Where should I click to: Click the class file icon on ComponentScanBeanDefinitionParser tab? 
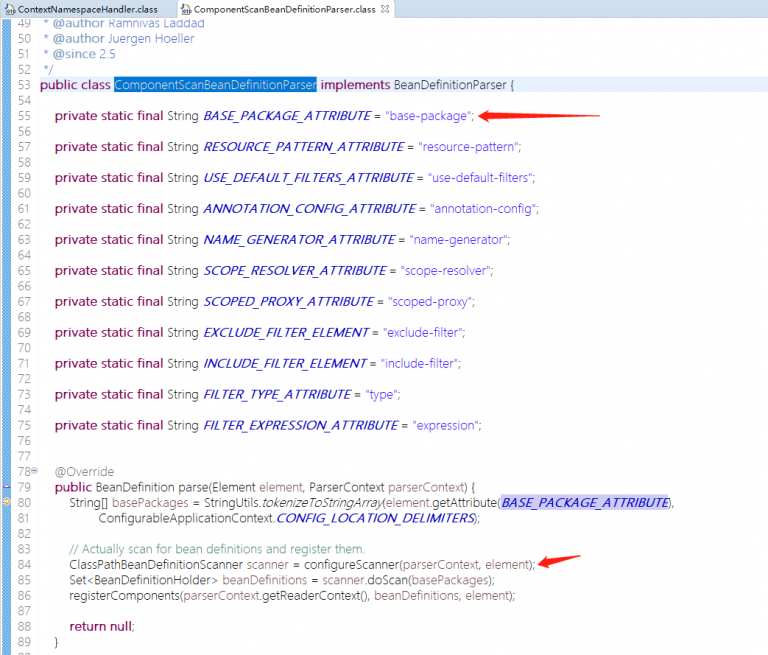tap(185, 9)
